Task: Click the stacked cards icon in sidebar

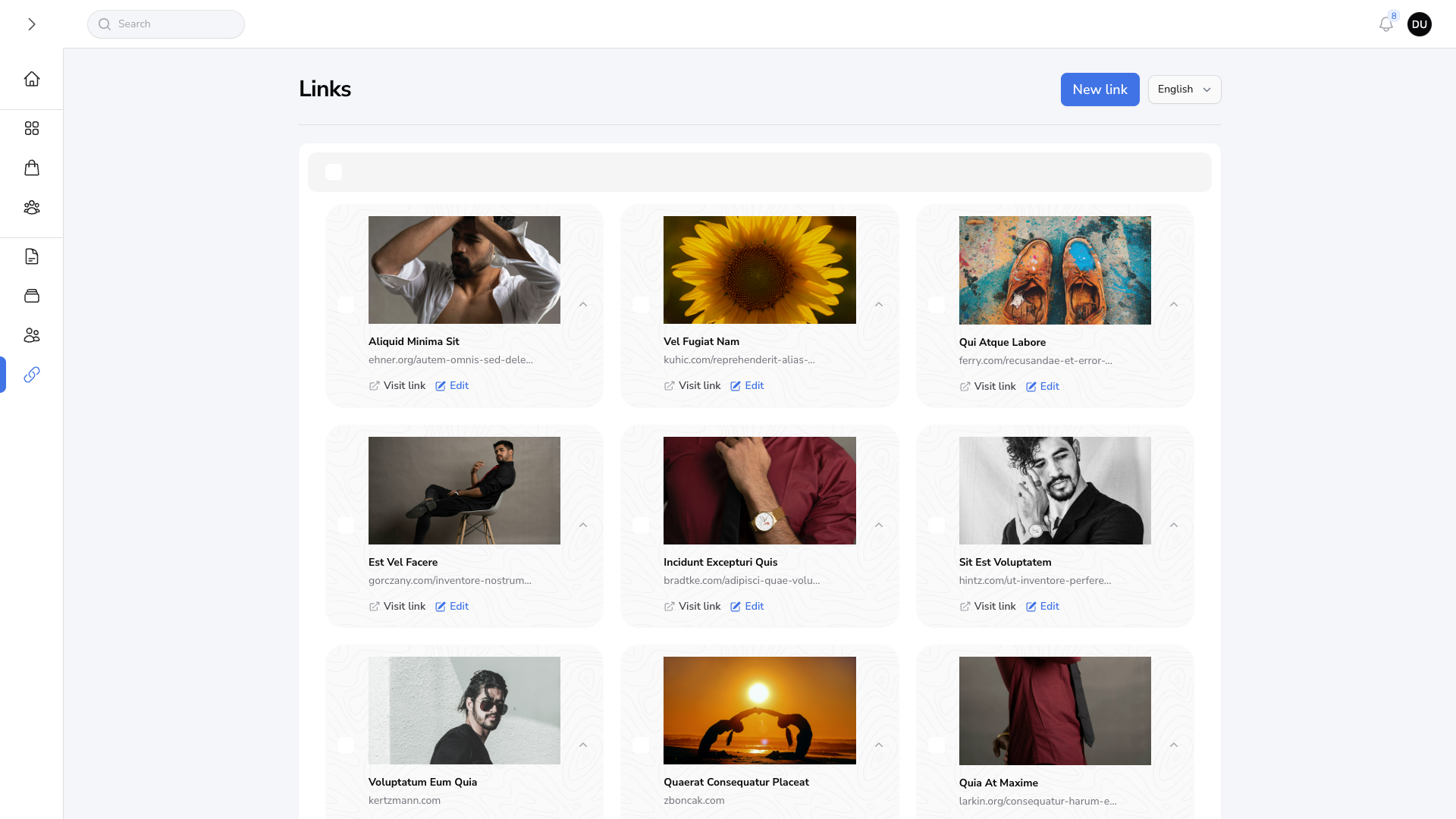Action: [x=32, y=296]
